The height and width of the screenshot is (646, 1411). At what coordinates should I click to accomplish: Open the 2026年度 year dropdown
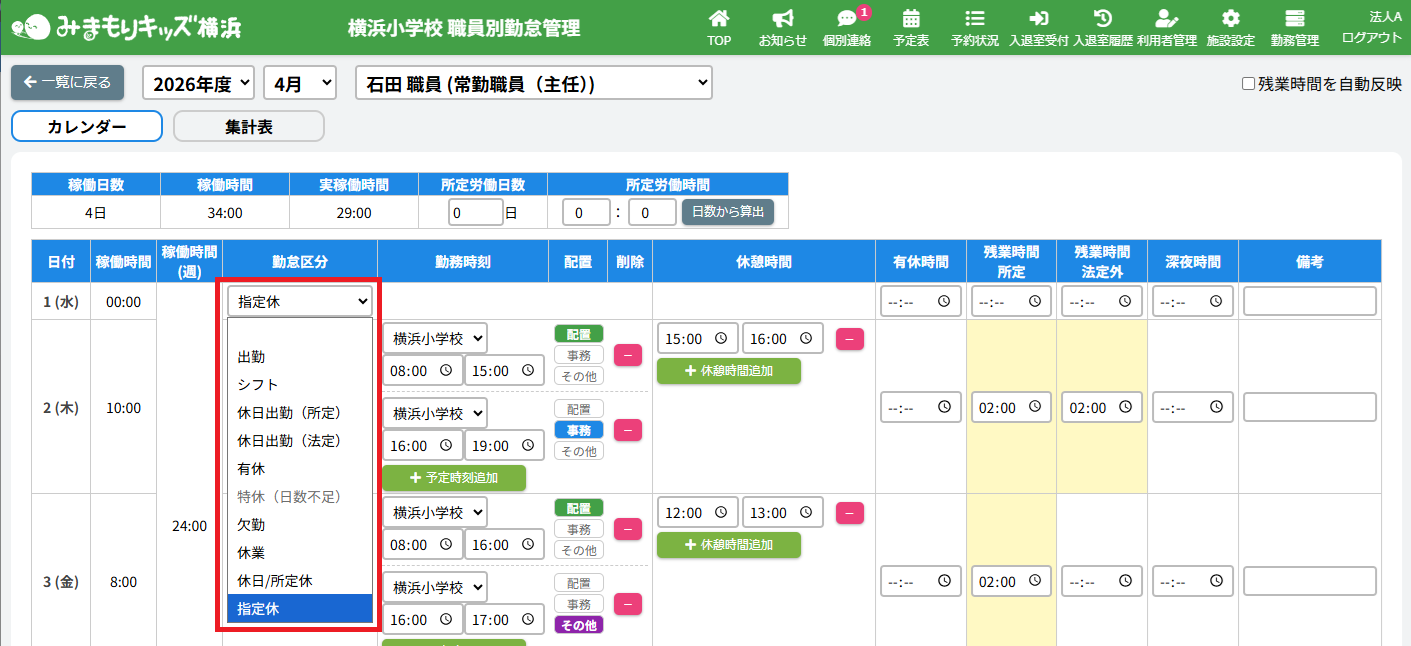tap(199, 84)
